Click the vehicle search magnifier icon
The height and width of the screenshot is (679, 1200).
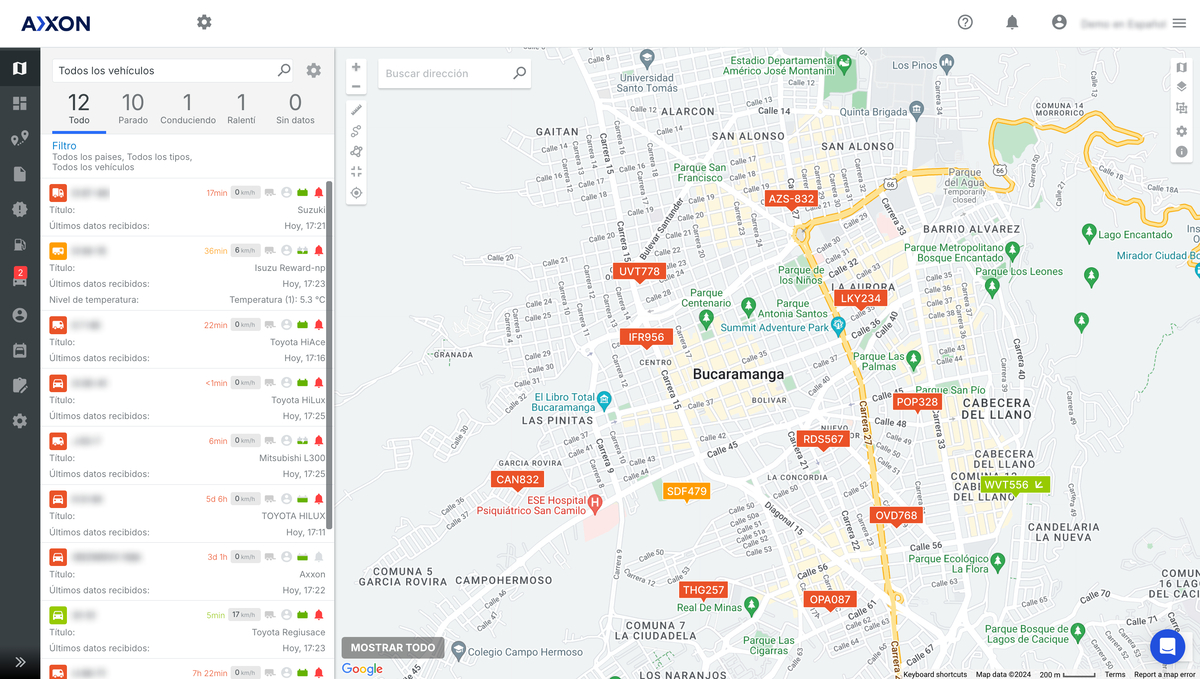(284, 70)
